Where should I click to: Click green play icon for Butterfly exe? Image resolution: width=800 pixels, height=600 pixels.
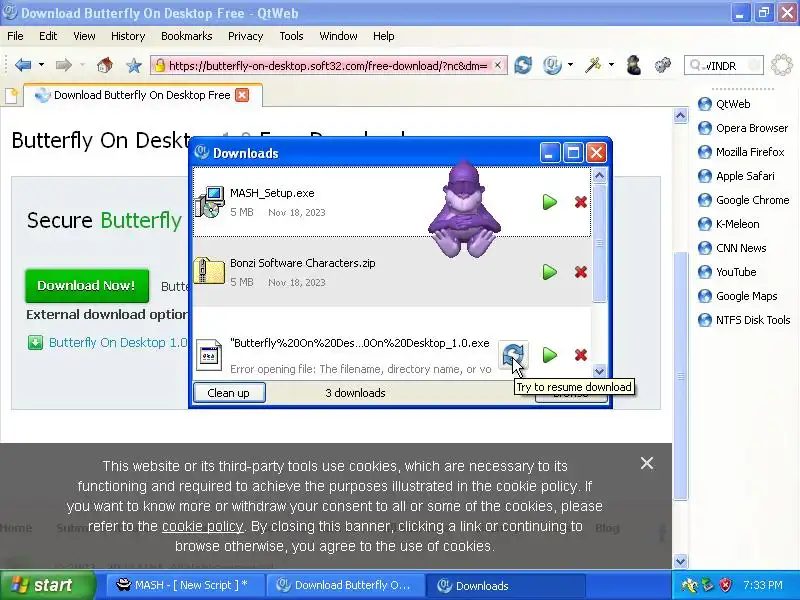pyautogui.click(x=549, y=355)
